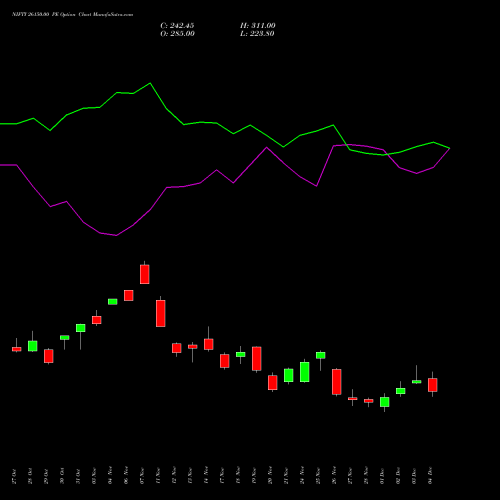Screen dimensions: 500x500
Task: Click the 30 Oct date label
Action: (62, 476)
